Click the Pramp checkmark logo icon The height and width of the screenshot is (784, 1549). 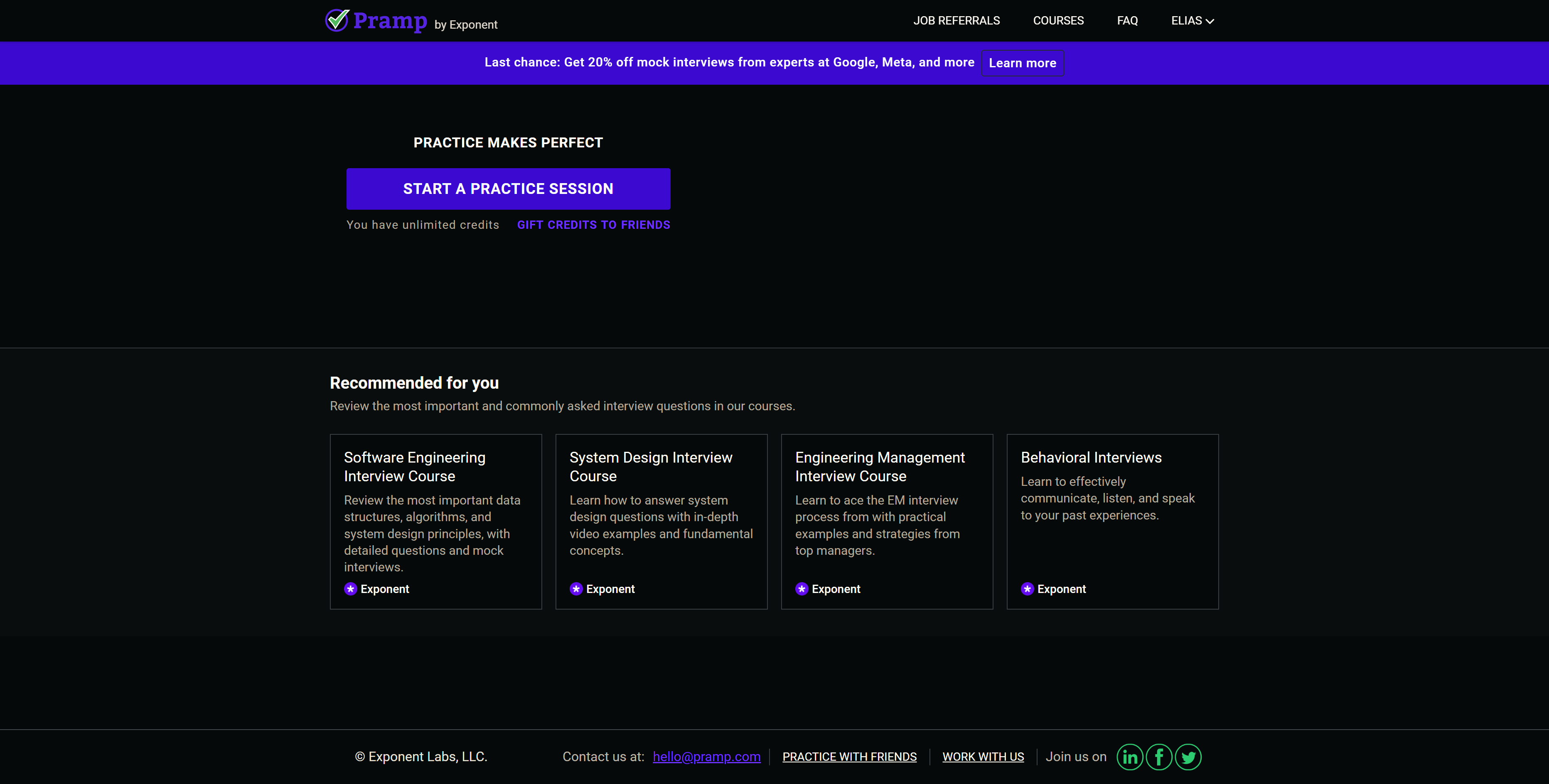click(337, 20)
